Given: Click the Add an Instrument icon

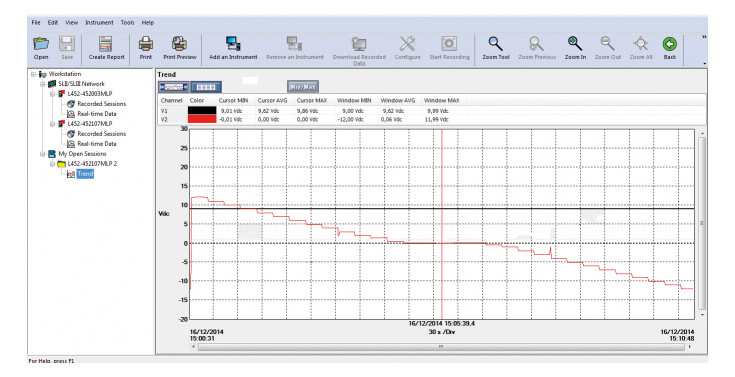Looking at the screenshot, I should [x=233, y=44].
